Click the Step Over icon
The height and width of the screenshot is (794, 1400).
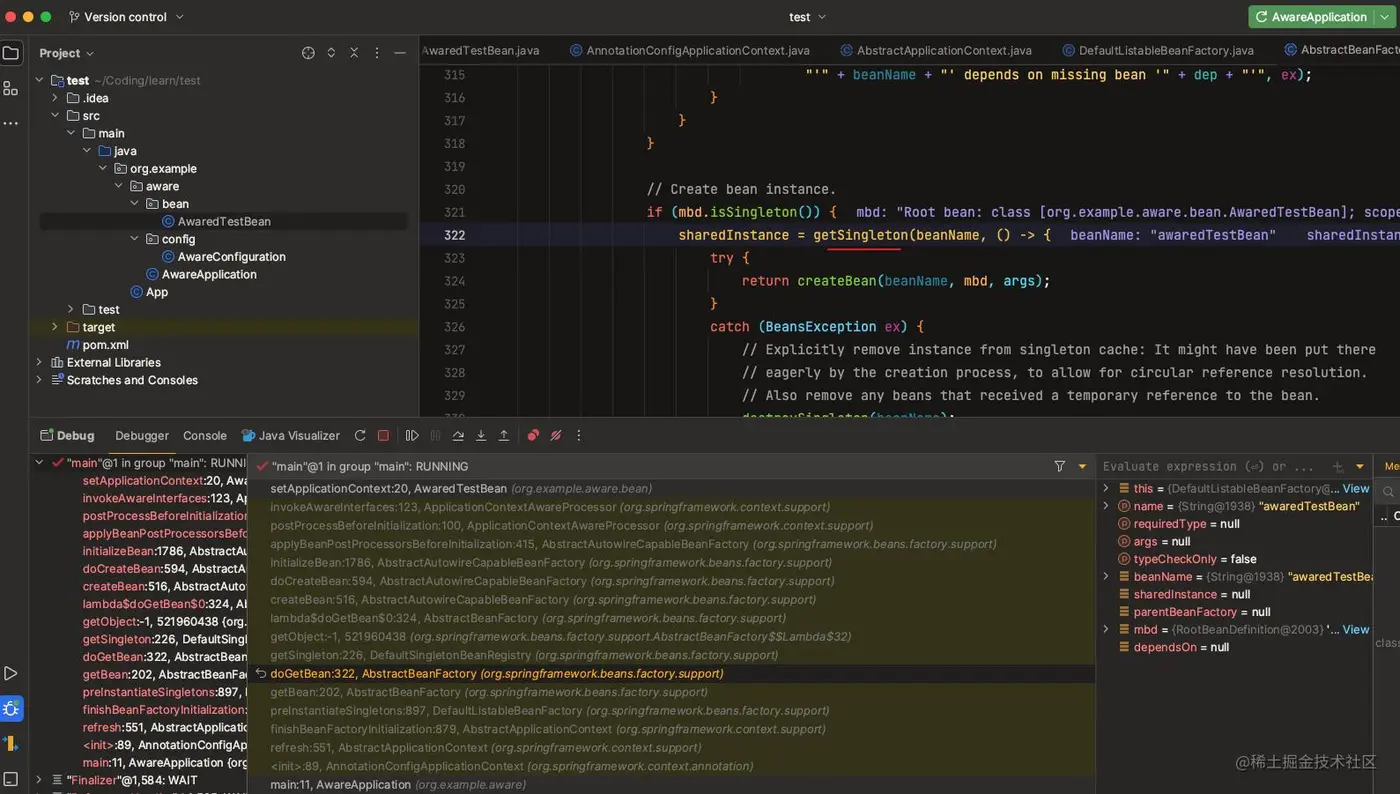(458, 435)
